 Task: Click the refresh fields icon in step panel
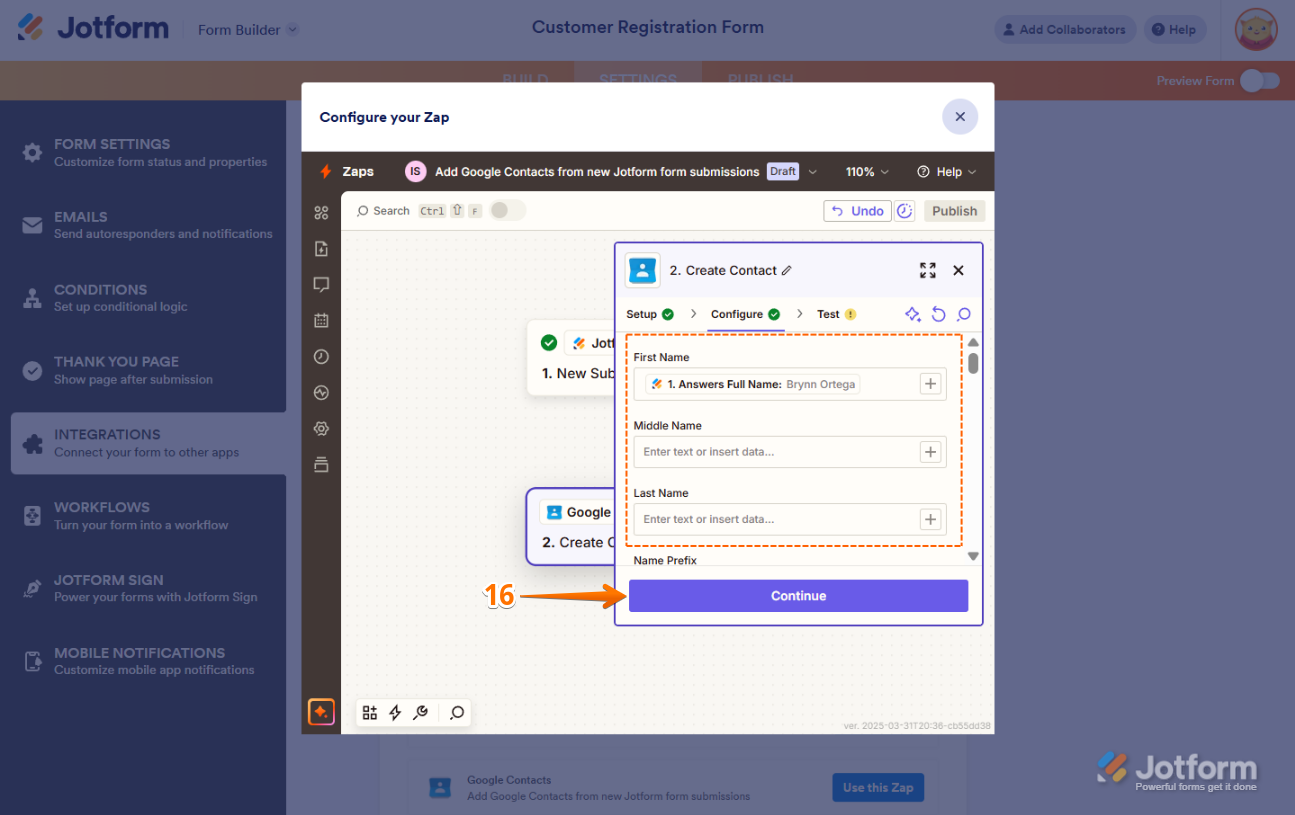(939, 314)
